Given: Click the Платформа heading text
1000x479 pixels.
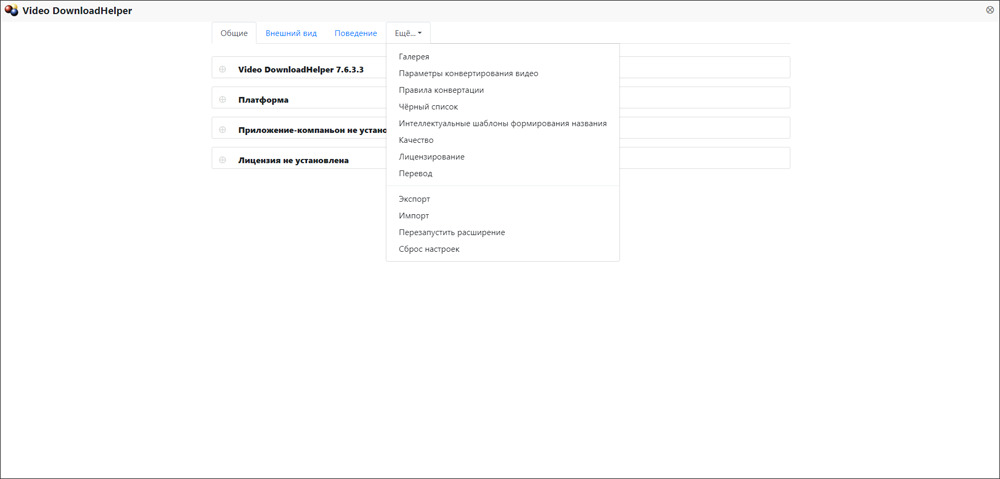Looking at the screenshot, I should click(x=263, y=99).
